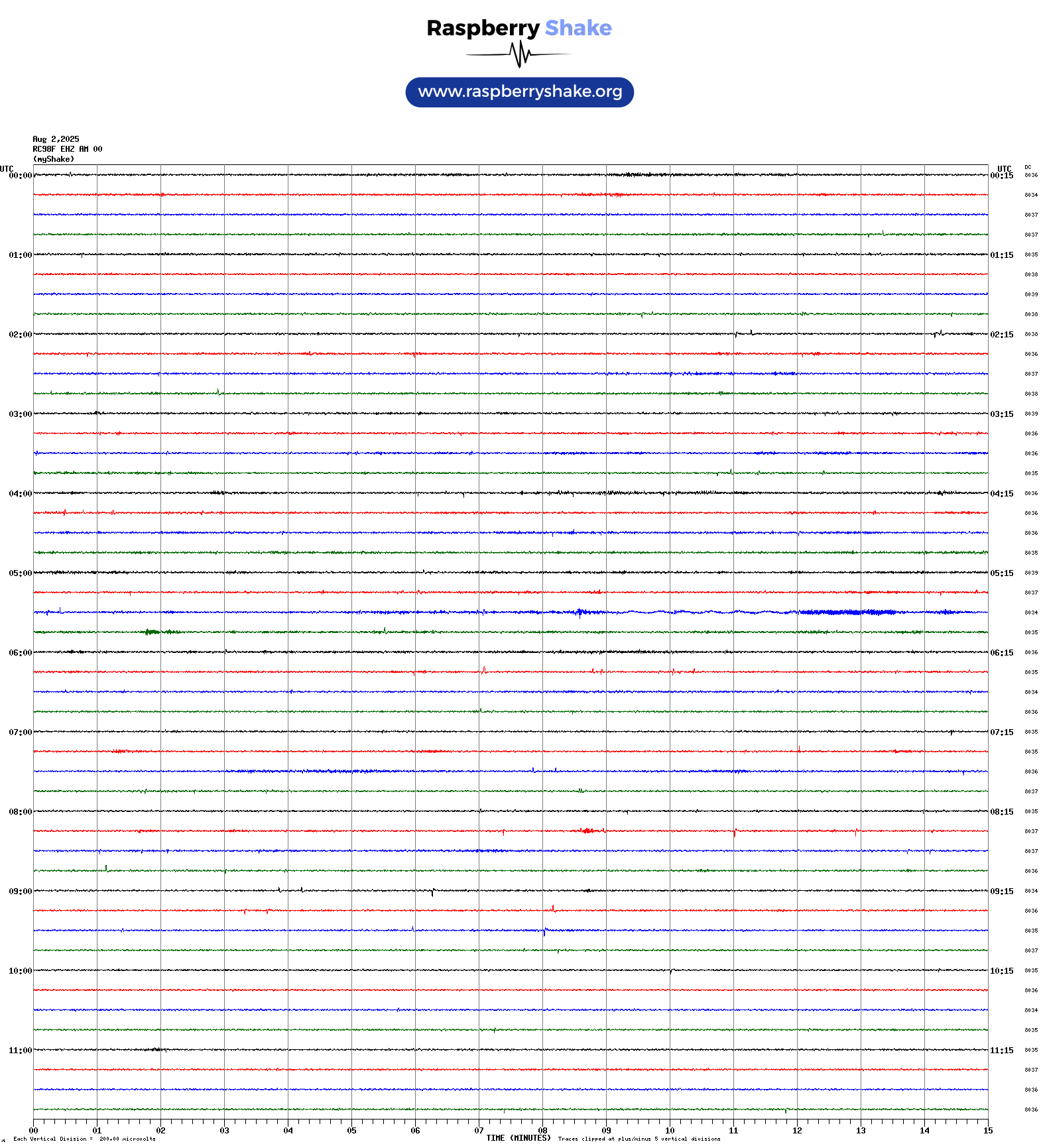Select the station text 'RC98F EHZ AM 00'
The width and height of the screenshot is (1041, 1148).
(68, 149)
